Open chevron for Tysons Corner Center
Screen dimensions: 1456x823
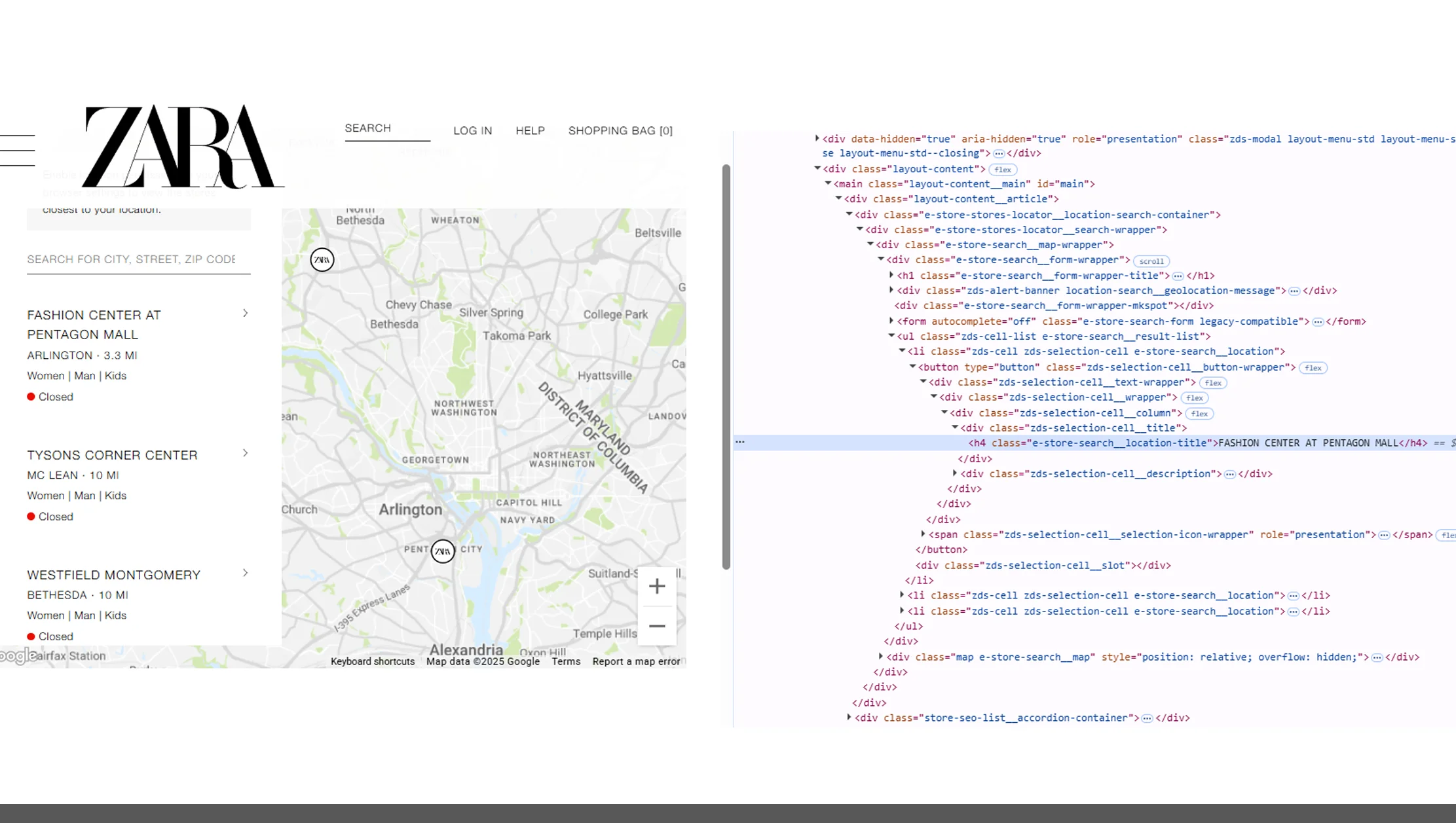246,453
